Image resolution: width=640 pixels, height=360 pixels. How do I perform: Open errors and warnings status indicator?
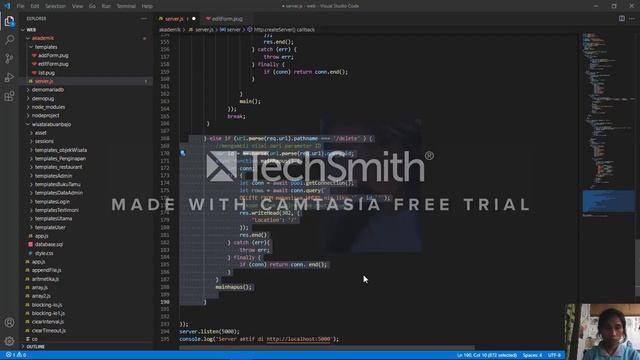click(16, 355)
